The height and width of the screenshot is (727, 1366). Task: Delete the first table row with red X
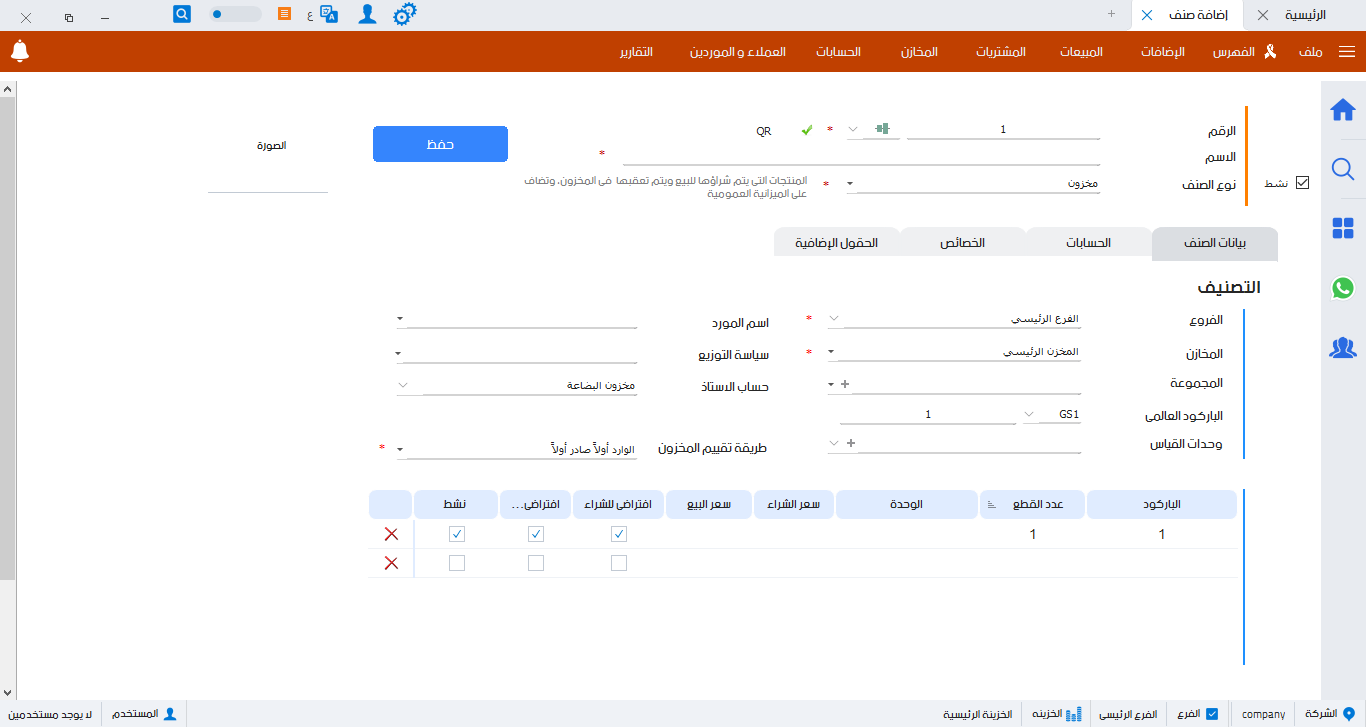390,534
